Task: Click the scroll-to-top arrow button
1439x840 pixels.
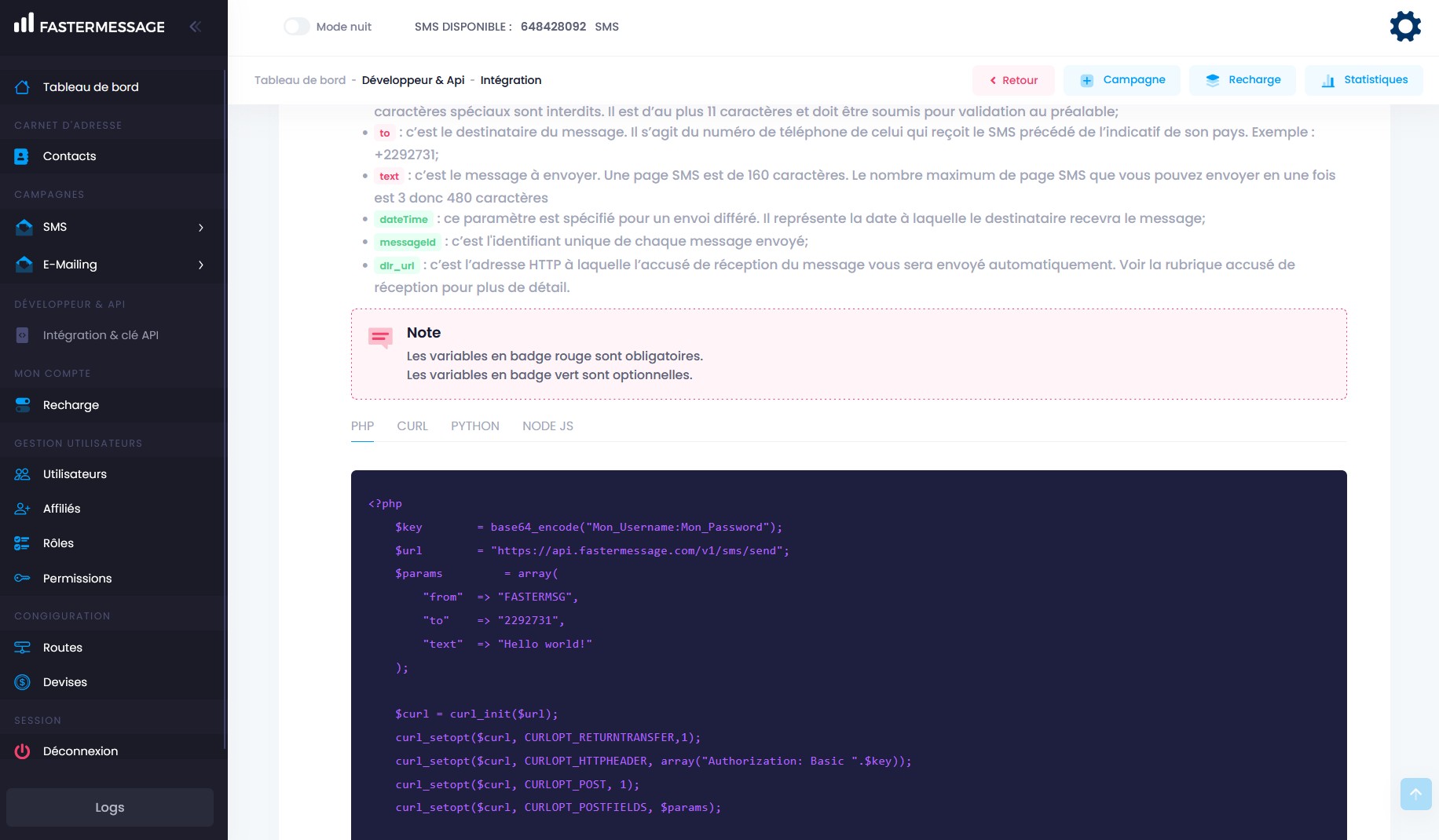Action: (x=1415, y=794)
